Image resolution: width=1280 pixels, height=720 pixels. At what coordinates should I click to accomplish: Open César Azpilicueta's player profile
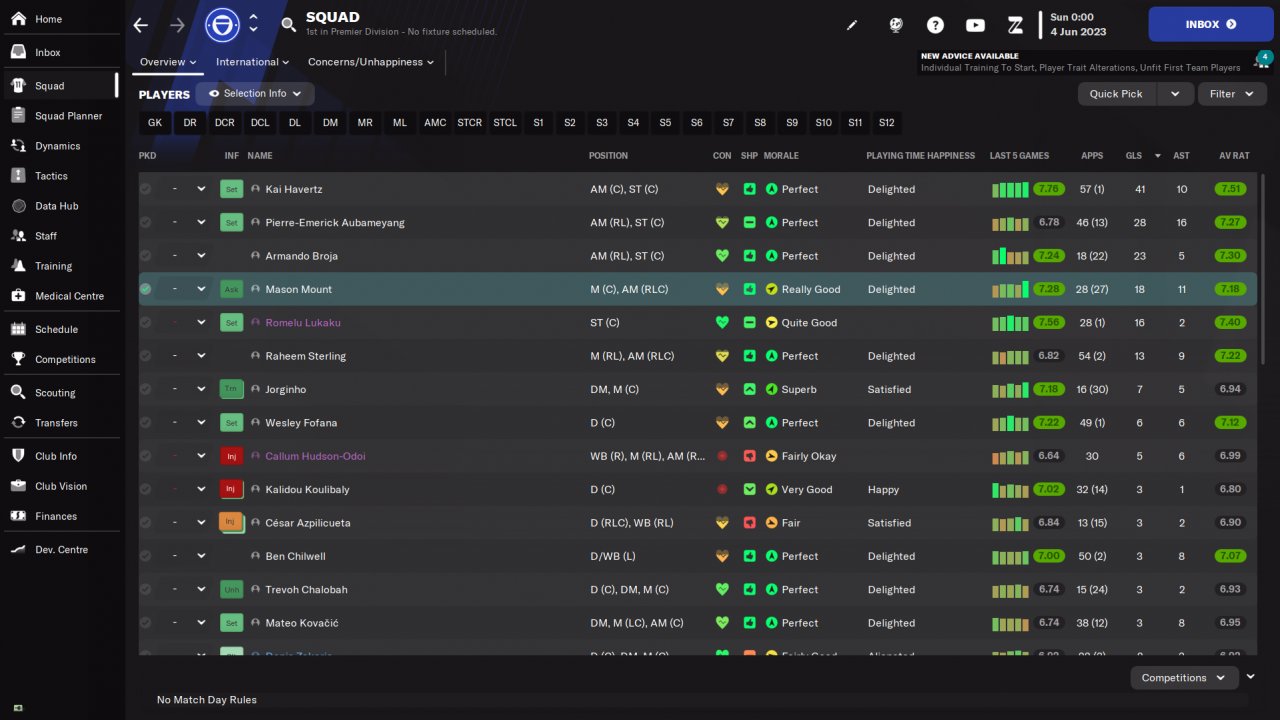tap(308, 523)
